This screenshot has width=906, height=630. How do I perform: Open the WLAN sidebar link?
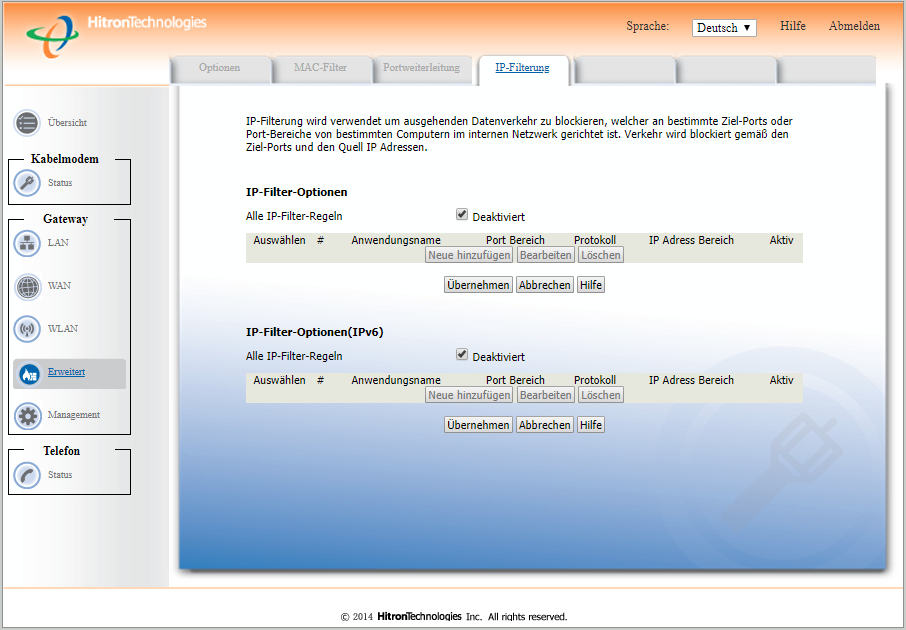click(63, 328)
